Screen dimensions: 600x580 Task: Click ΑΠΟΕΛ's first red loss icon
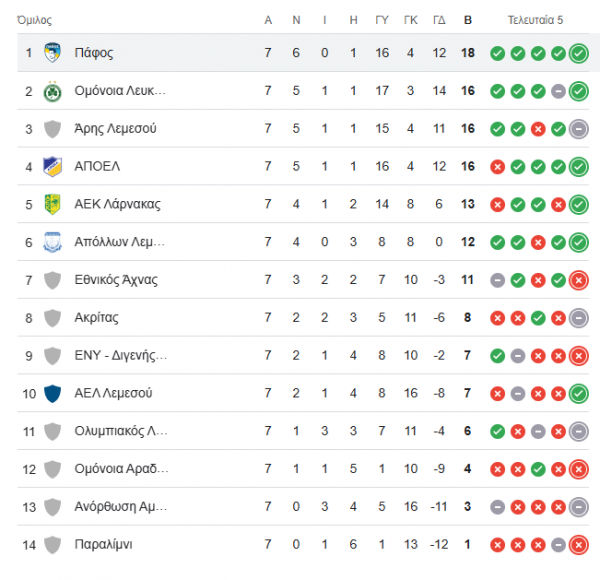click(497, 167)
